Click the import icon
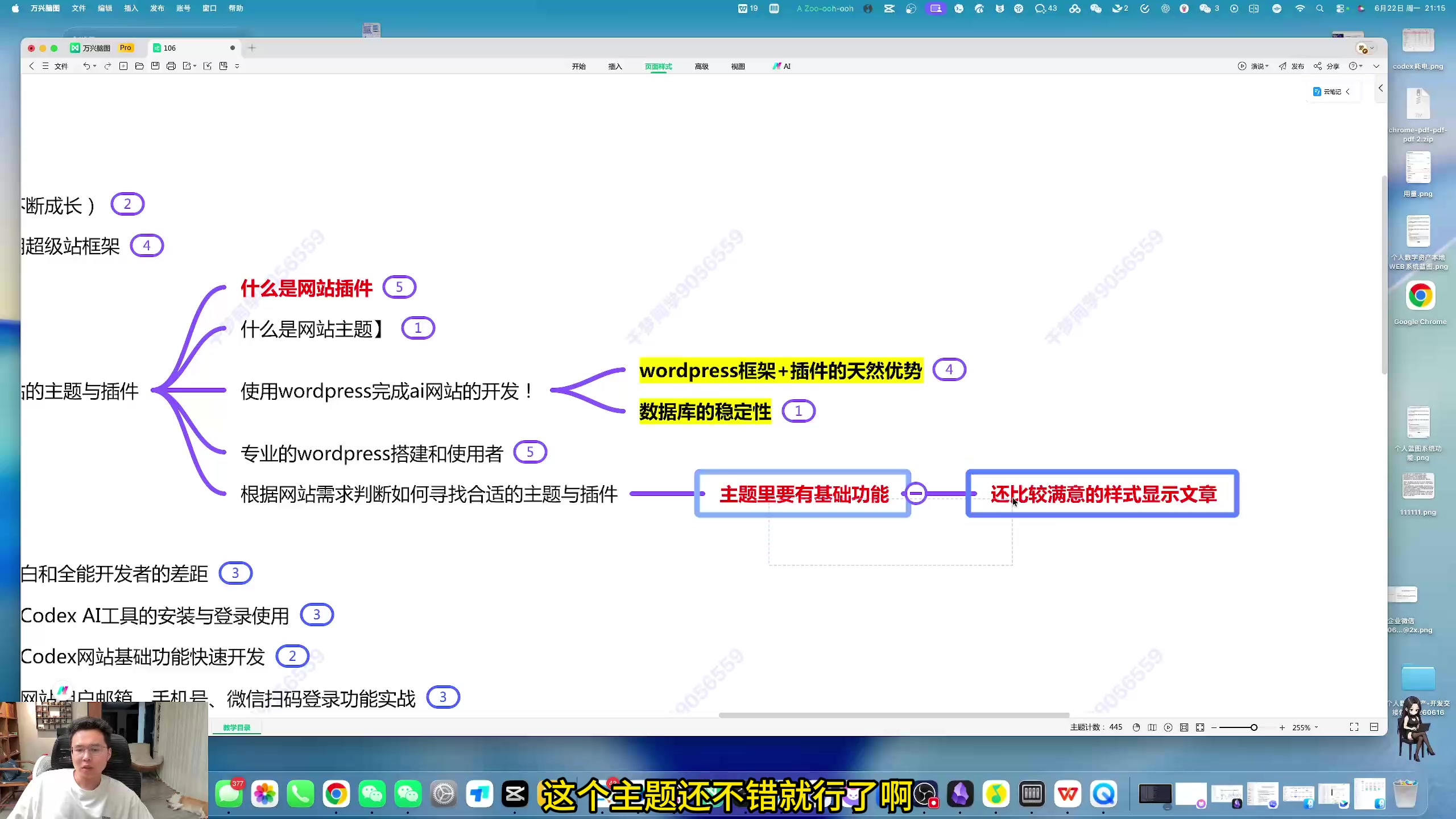Image resolution: width=1456 pixels, height=819 pixels. click(208, 66)
